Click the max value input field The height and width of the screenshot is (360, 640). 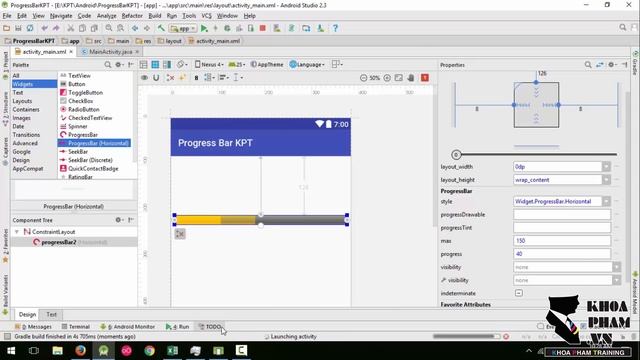[562, 241]
